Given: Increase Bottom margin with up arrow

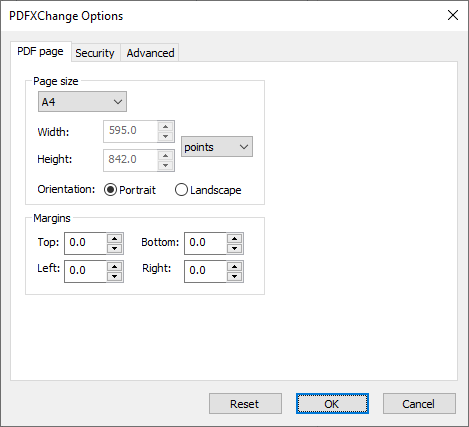Looking at the screenshot, I should click(x=235, y=238).
